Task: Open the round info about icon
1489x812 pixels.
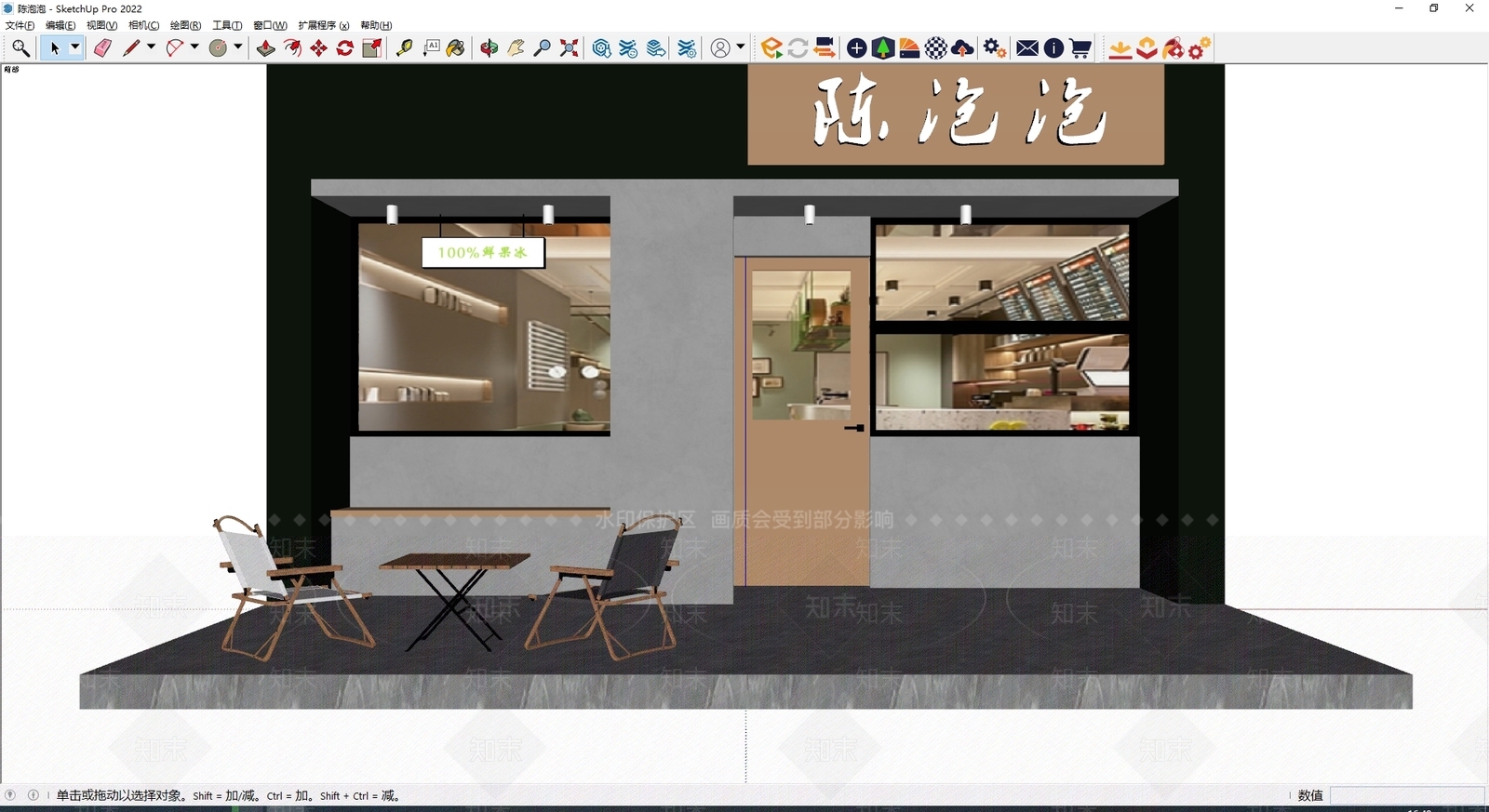Action: click(1053, 47)
